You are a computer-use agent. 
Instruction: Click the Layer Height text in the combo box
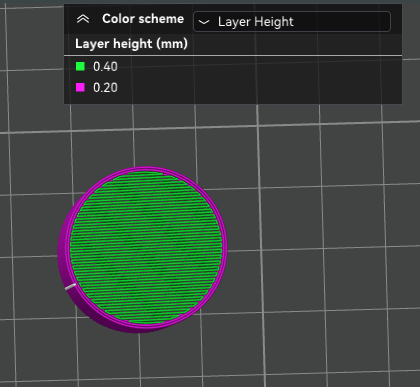[x=256, y=22]
